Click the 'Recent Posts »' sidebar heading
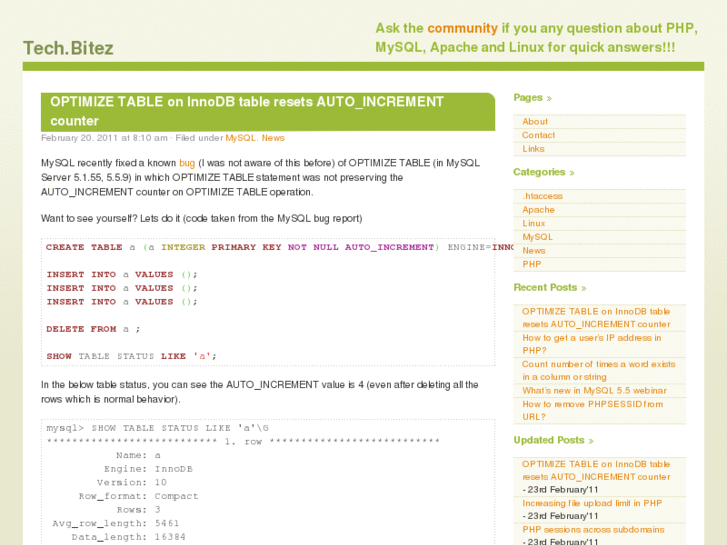The width and height of the screenshot is (727, 545). [x=549, y=288]
